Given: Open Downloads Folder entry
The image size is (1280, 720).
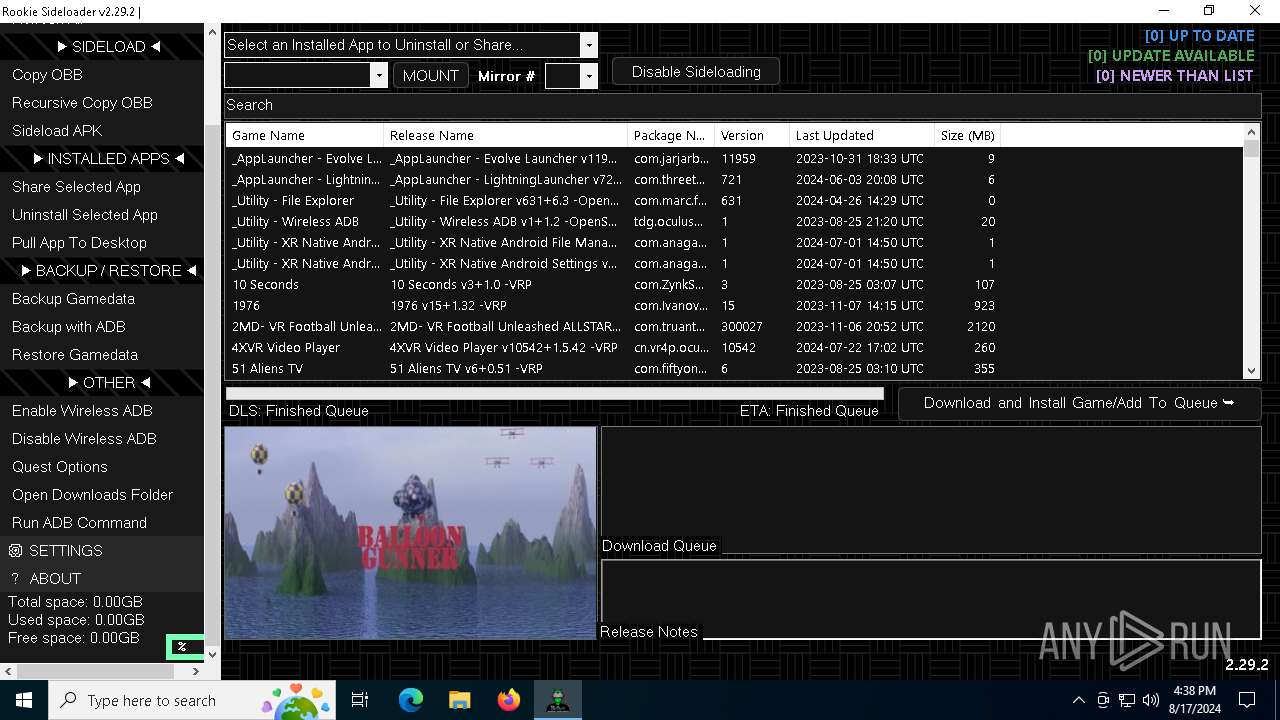Looking at the screenshot, I should pos(102,494).
